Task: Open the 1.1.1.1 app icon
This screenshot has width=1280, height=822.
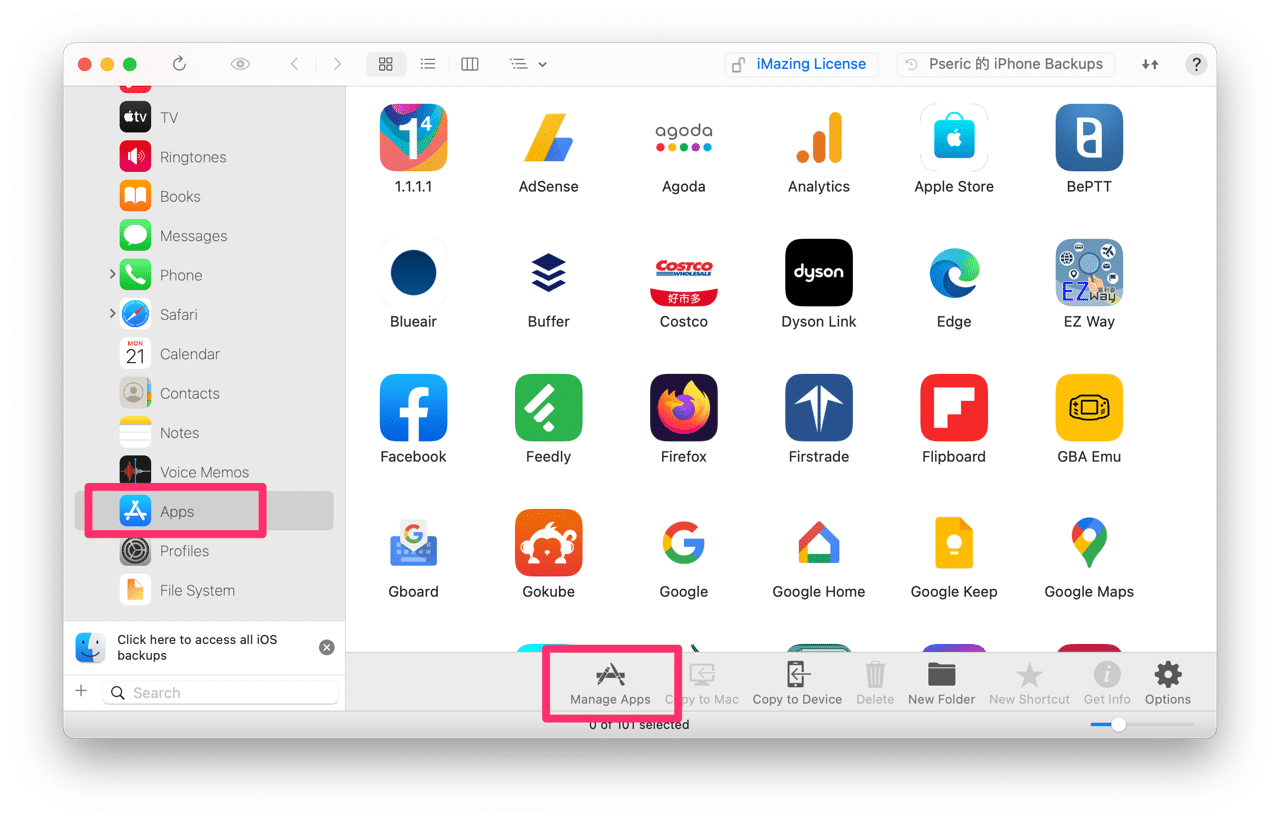Action: point(413,138)
